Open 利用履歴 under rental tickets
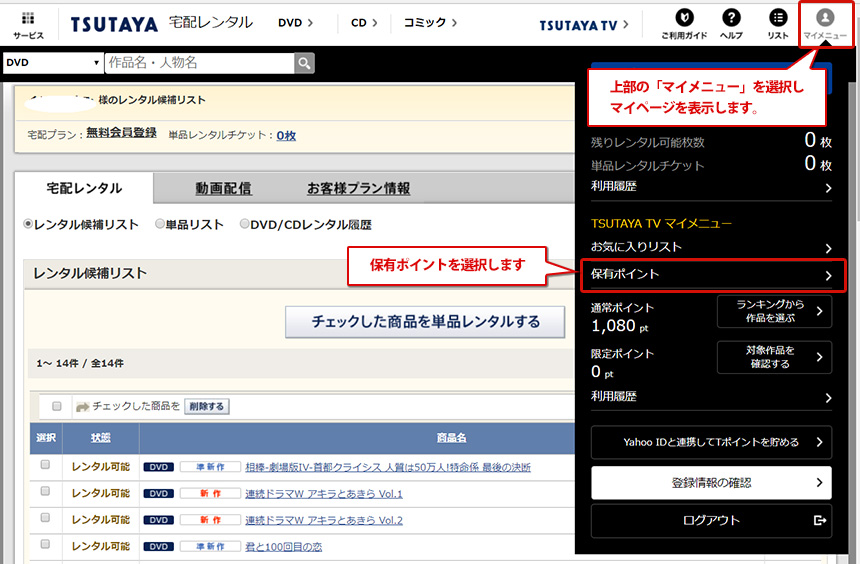 tap(711, 187)
